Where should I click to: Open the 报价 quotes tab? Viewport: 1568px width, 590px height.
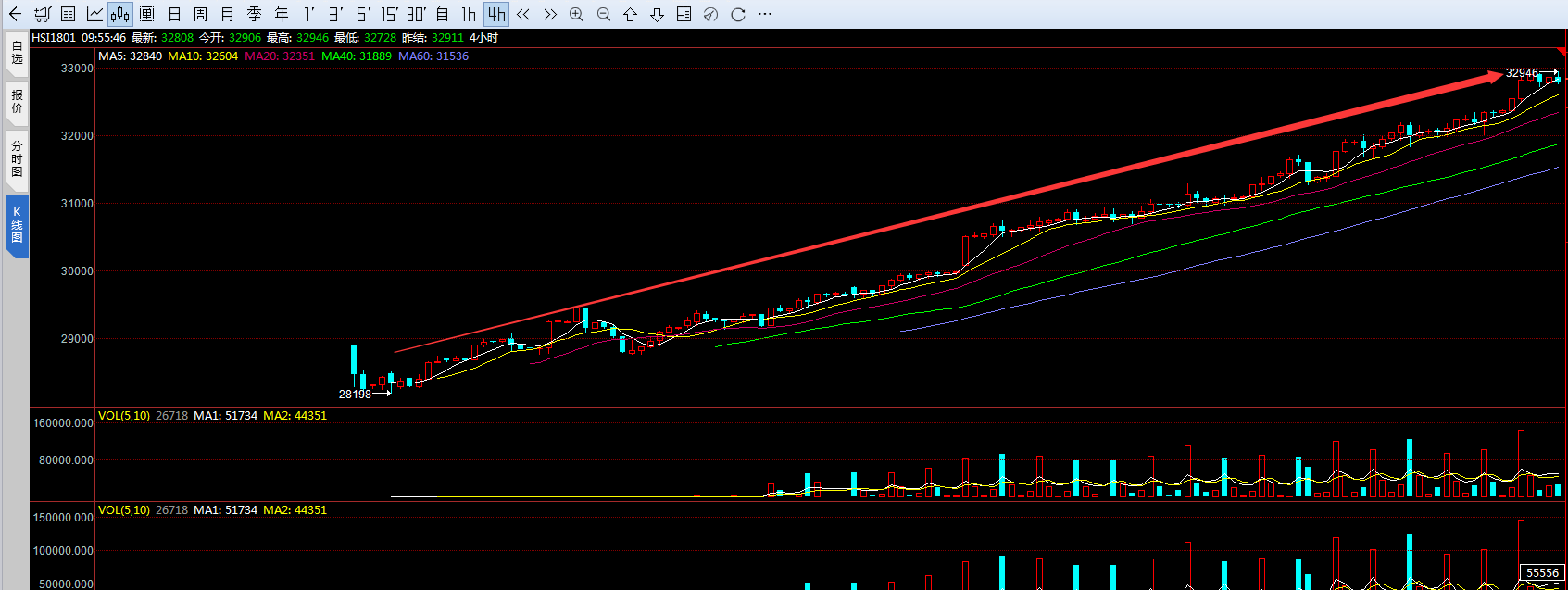tap(17, 102)
